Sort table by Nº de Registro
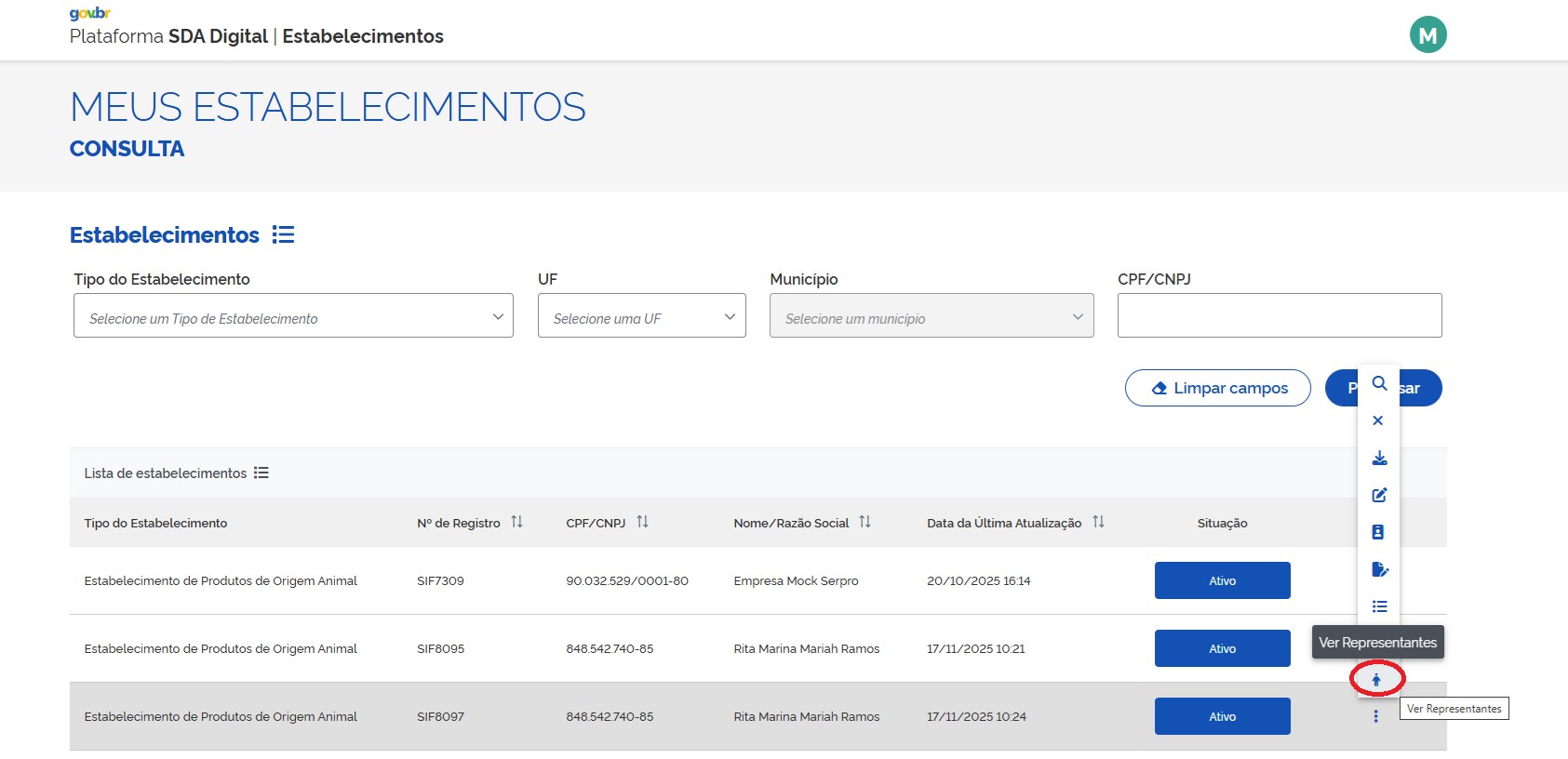Viewport: 1568px width, 759px height. tap(516, 522)
